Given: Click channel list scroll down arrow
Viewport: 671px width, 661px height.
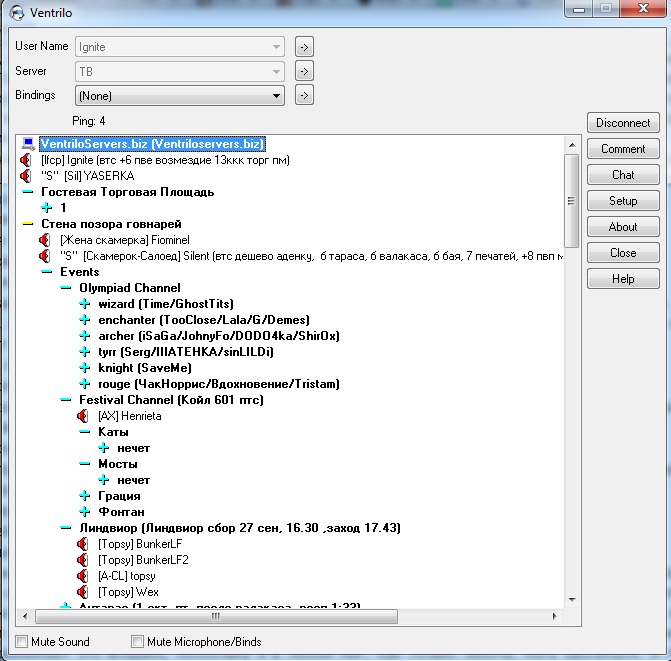Looking at the screenshot, I should click(x=572, y=600).
